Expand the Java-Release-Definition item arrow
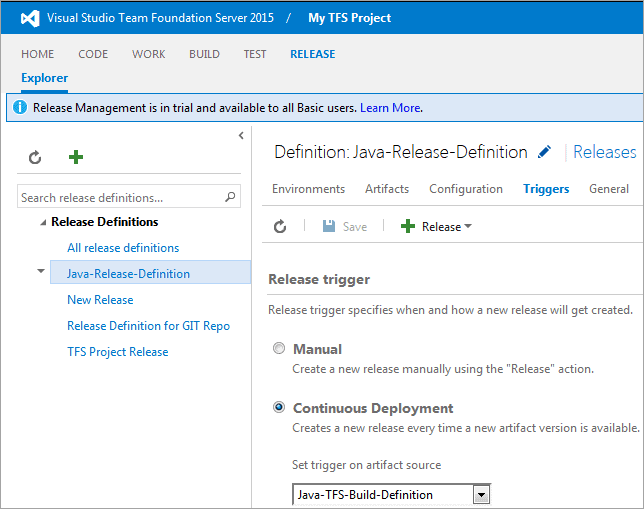The height and width of the screenshot is (509, 644). [x=41, y=271]
